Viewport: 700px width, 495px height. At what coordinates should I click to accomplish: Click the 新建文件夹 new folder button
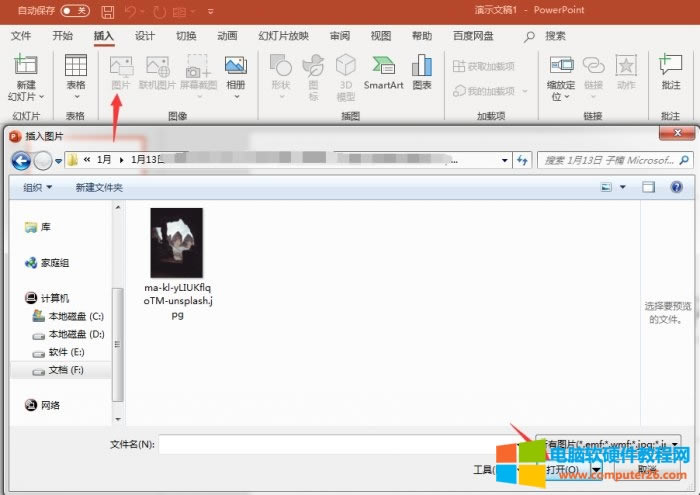click(x=99, y=187)
